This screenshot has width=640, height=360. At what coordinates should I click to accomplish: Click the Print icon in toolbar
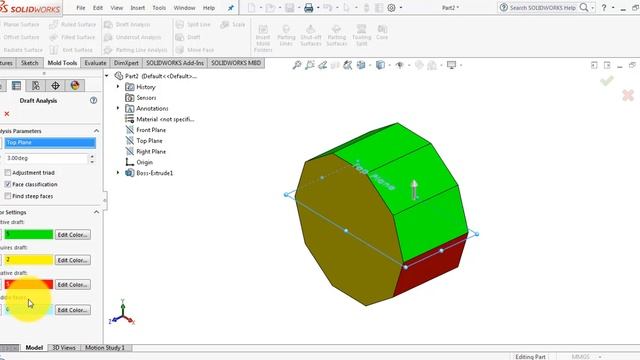309,8
